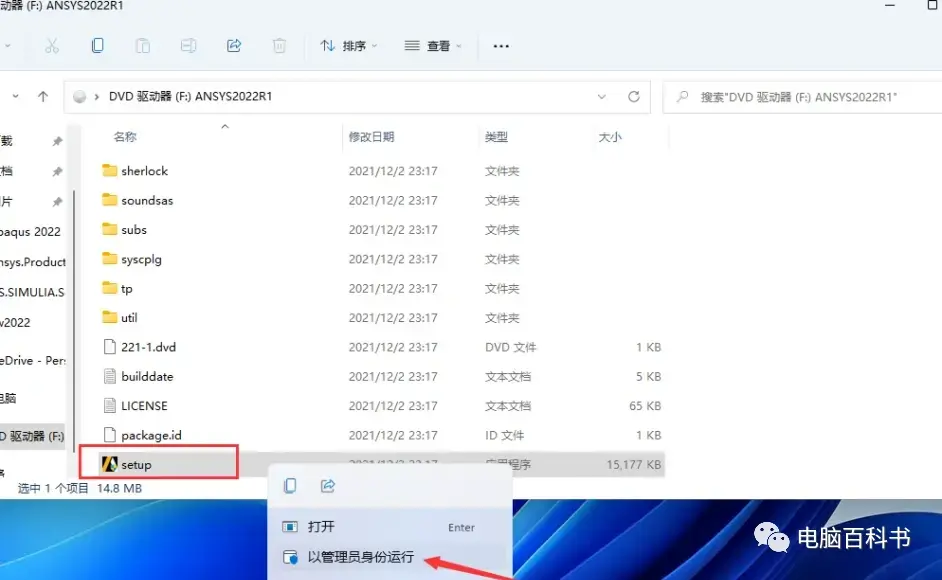Open the OneDrive - Personal sidebar item

pyautogui.click(x=32, y=361)
